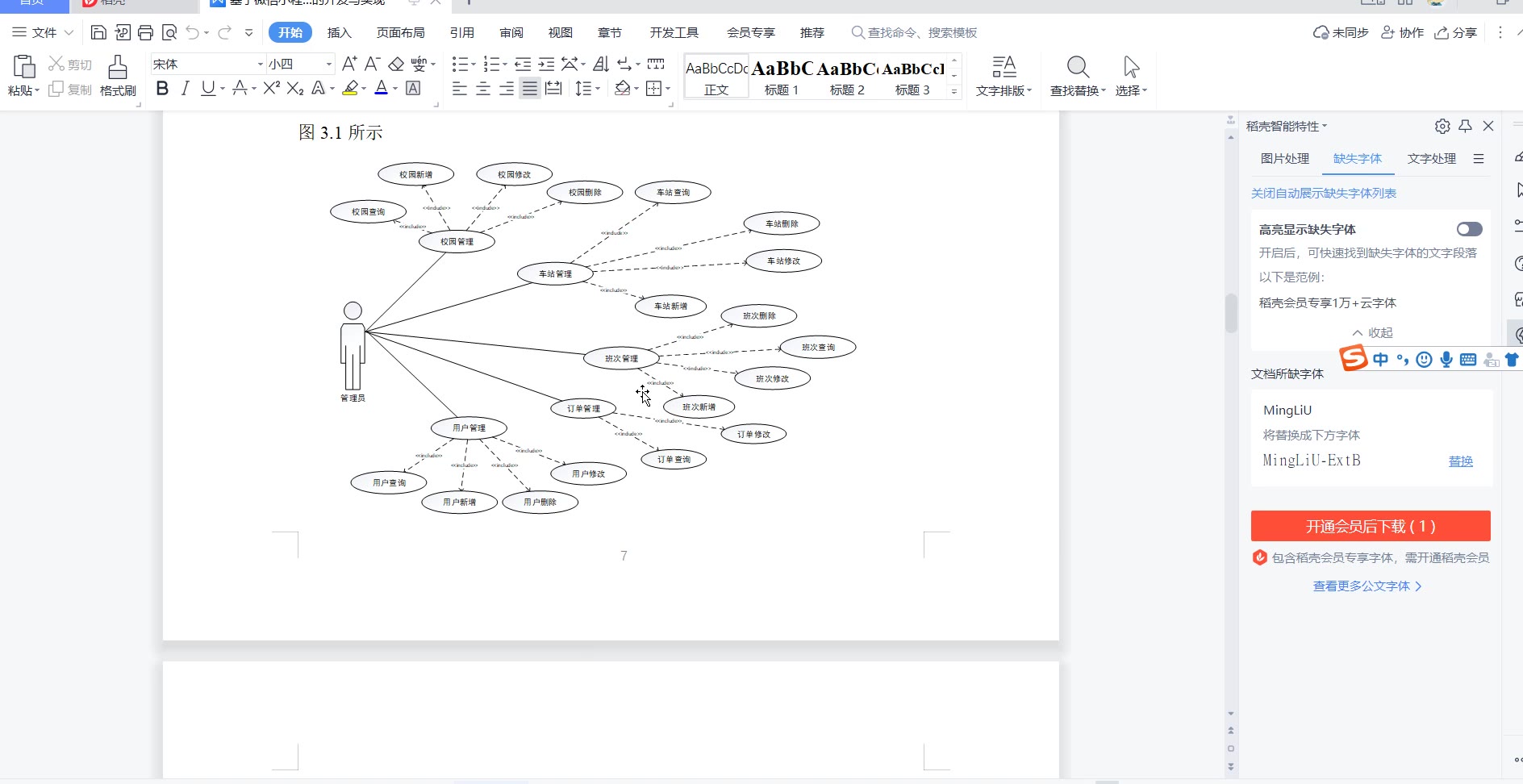This screenshot has height=784, width=1523.
Task: Click the Paste (粘贴) clipboard icon
Action: (24, 66)
